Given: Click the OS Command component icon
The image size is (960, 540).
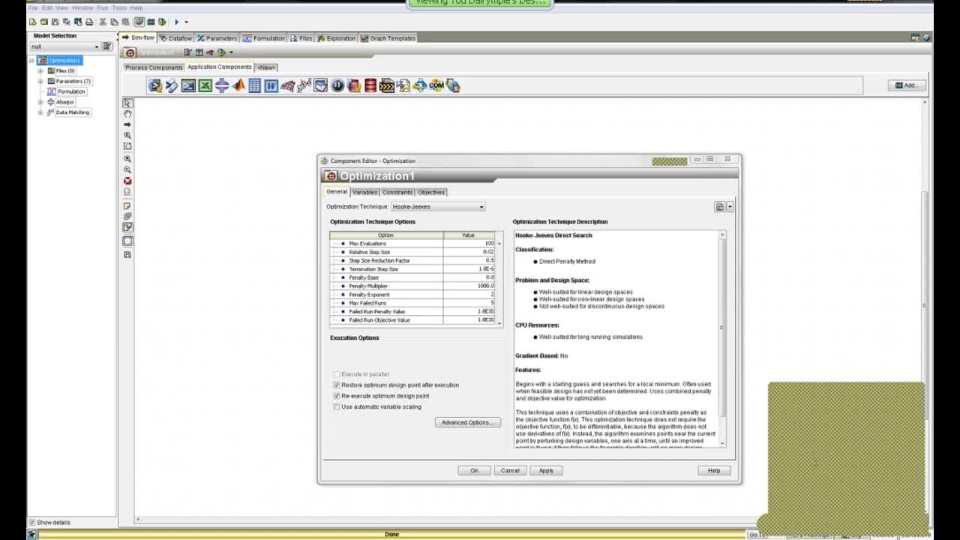Looking at the screenshot, I should coord(189,86).
